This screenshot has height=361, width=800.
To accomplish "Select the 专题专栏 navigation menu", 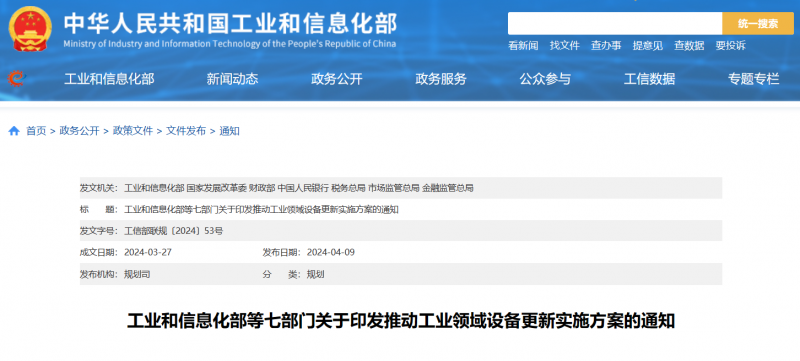I will pos(754,79).
